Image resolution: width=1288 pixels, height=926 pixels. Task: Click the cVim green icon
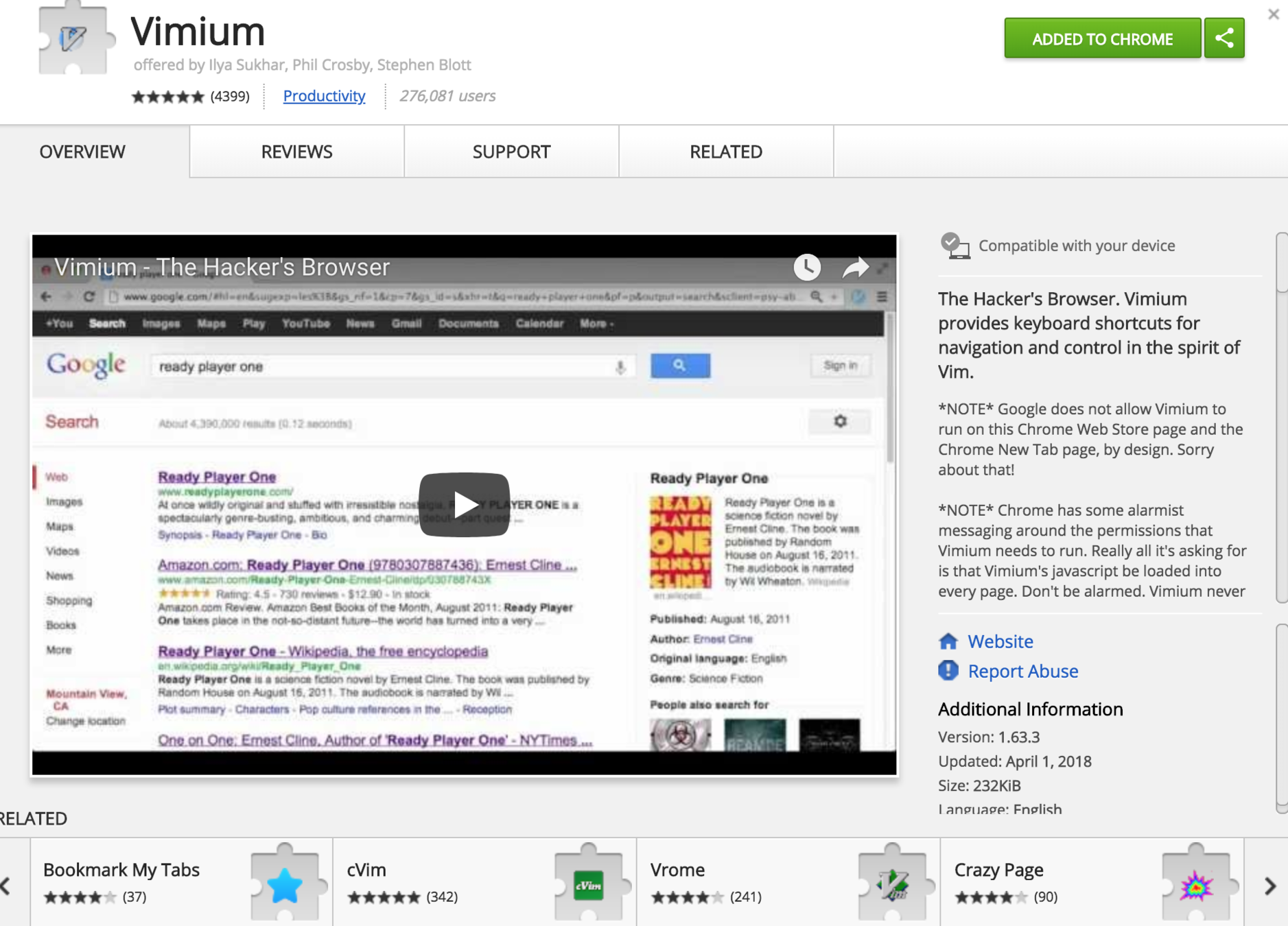(589, 885)
